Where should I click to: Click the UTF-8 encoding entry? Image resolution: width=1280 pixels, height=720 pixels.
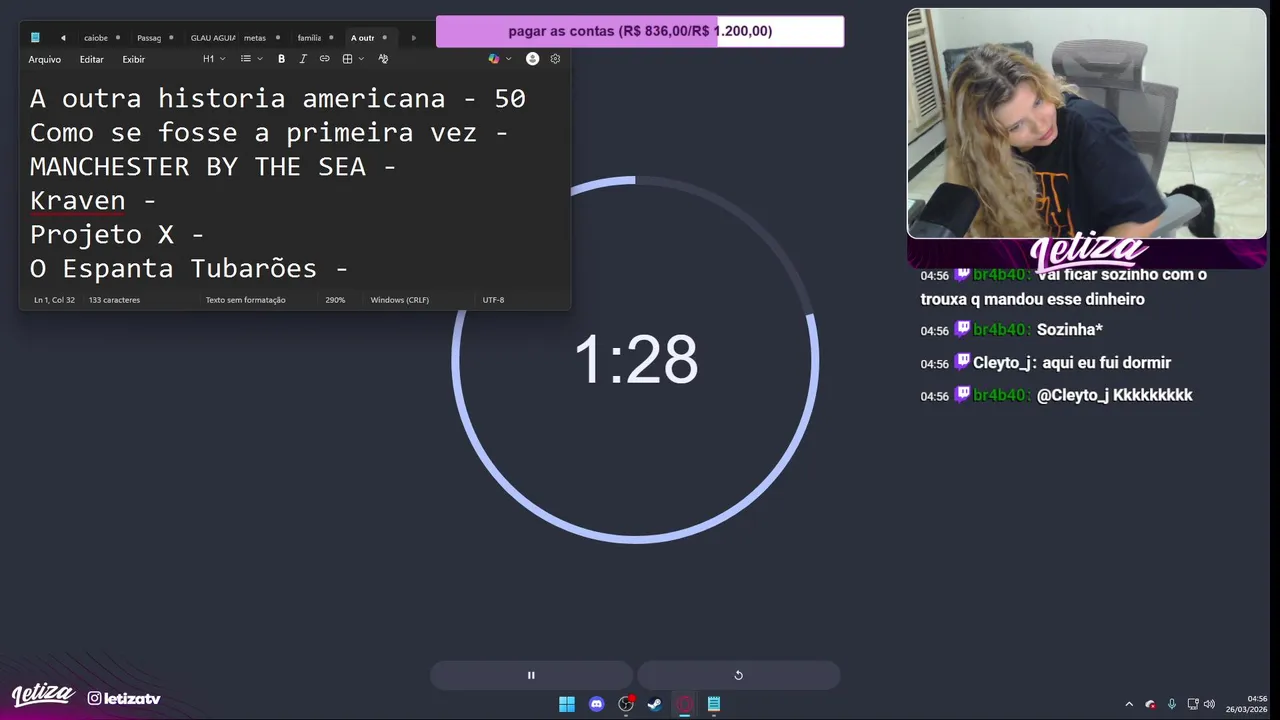point(493,300)
